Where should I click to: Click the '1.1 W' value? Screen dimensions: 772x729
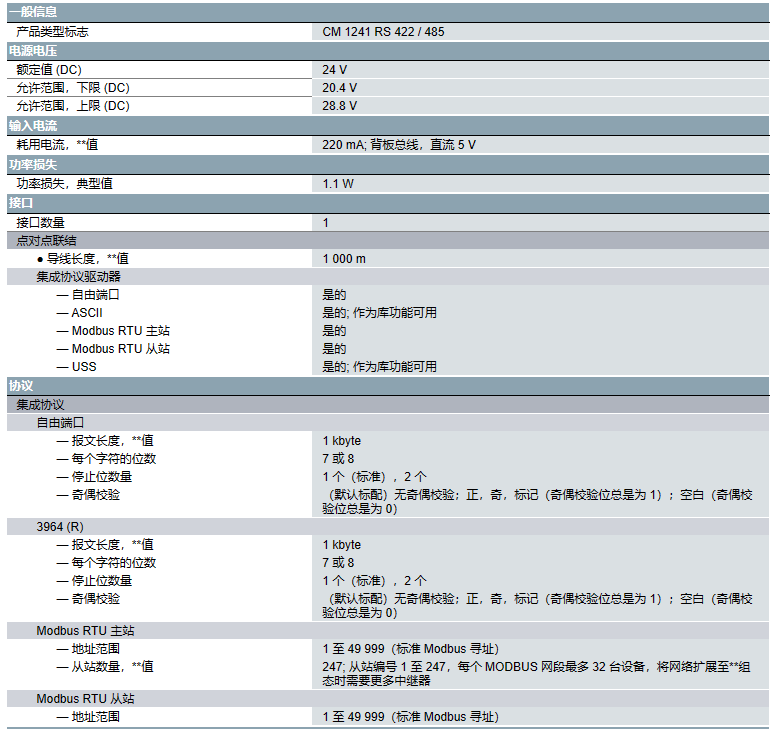(338, 184)
